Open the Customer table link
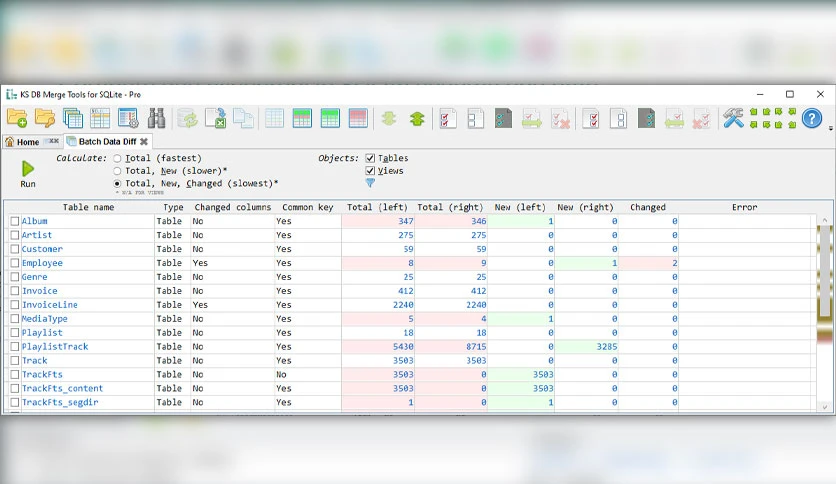836x484 pixels. [x=42, y=249]
